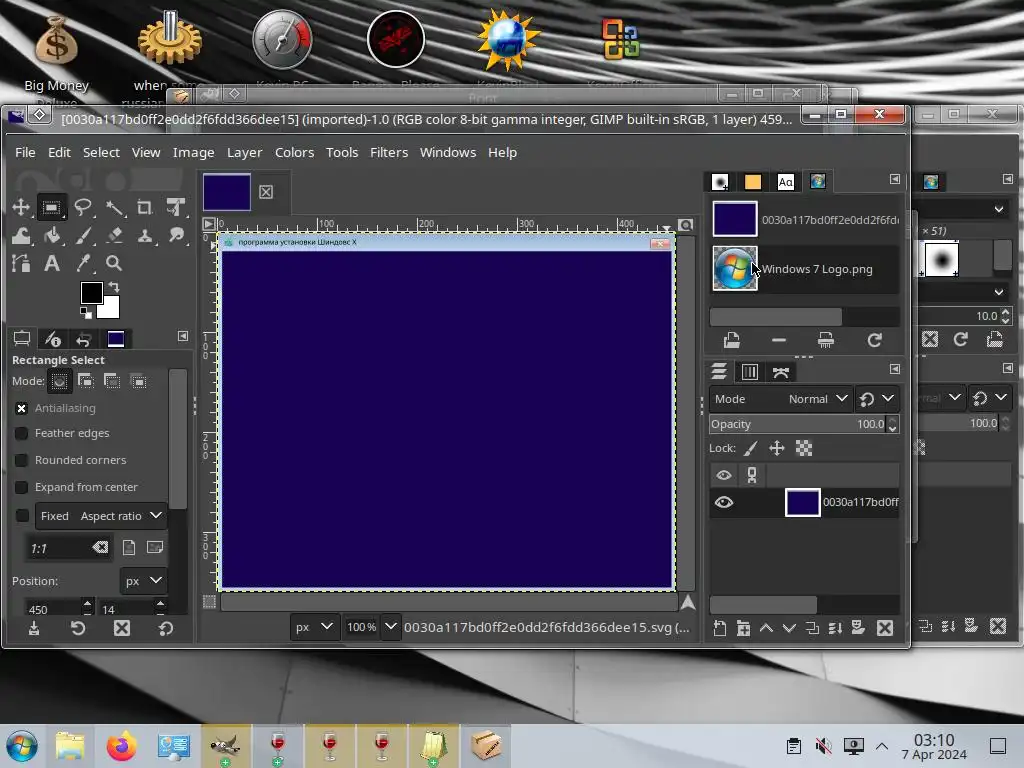Create a new layer in Layers panel
1024x768 pixels.
click(x=720, y=628)
